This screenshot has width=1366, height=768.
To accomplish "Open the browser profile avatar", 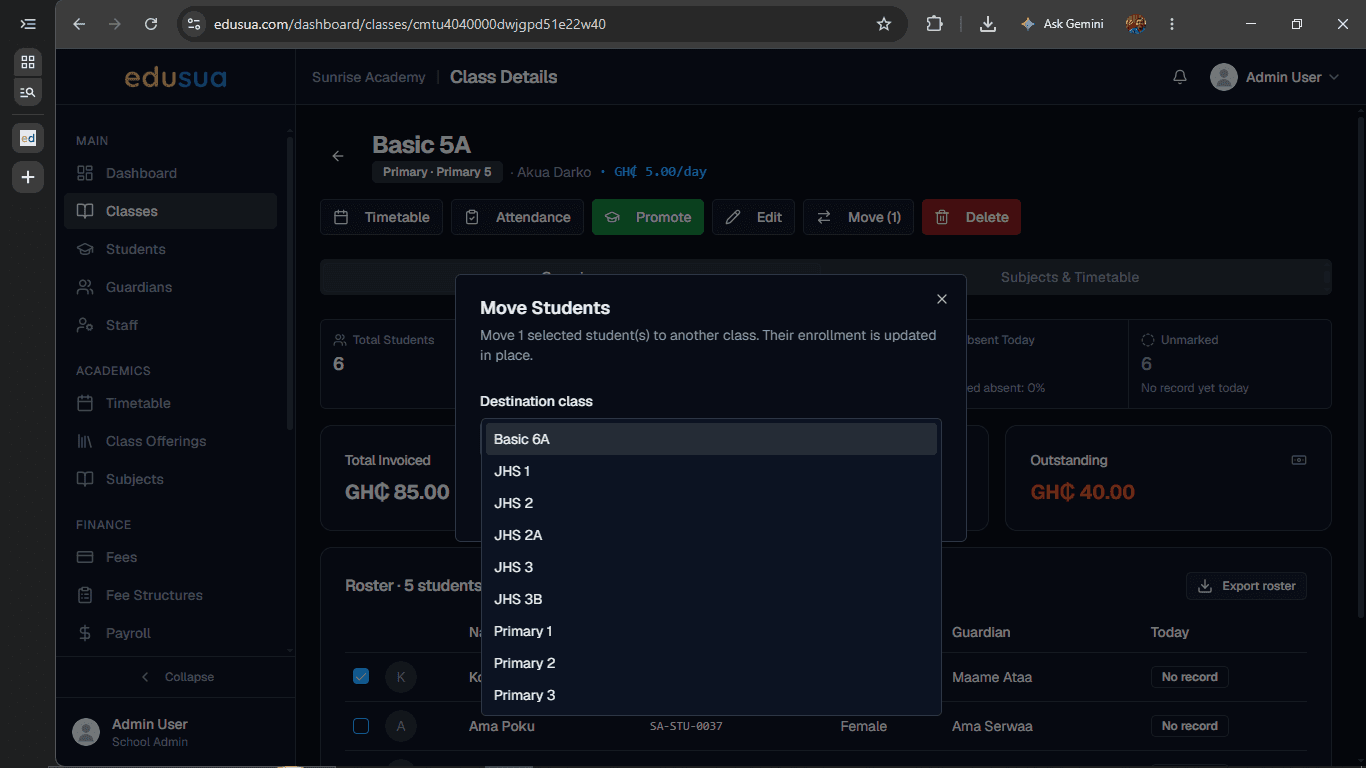I will (1136, 24).
